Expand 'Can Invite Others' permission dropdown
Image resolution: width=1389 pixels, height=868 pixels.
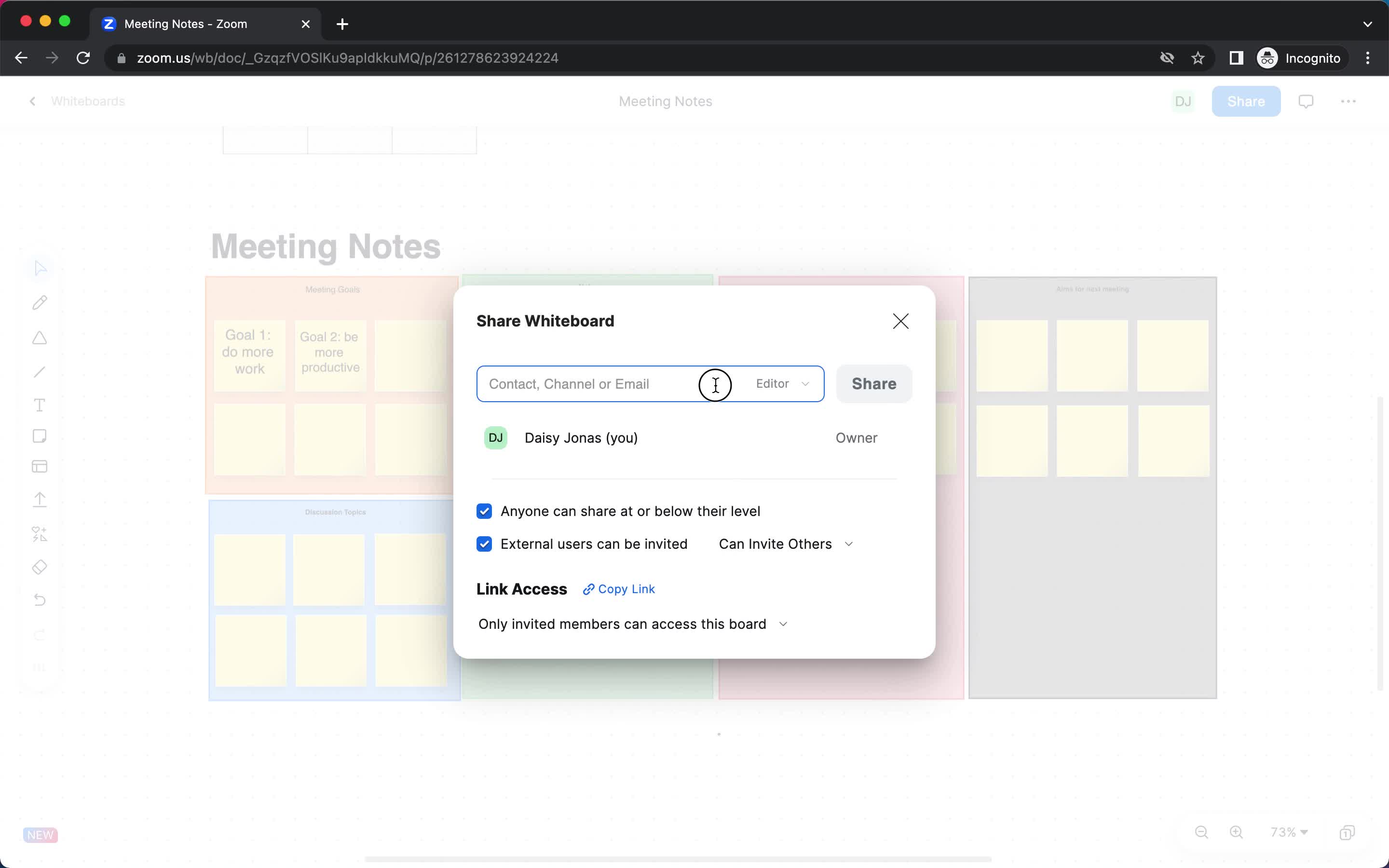[848, 544]
